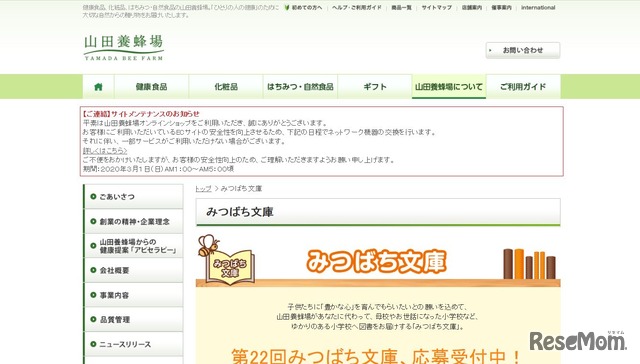
Task: Open 化粧品 navigation tab
Action: (226, 87)
